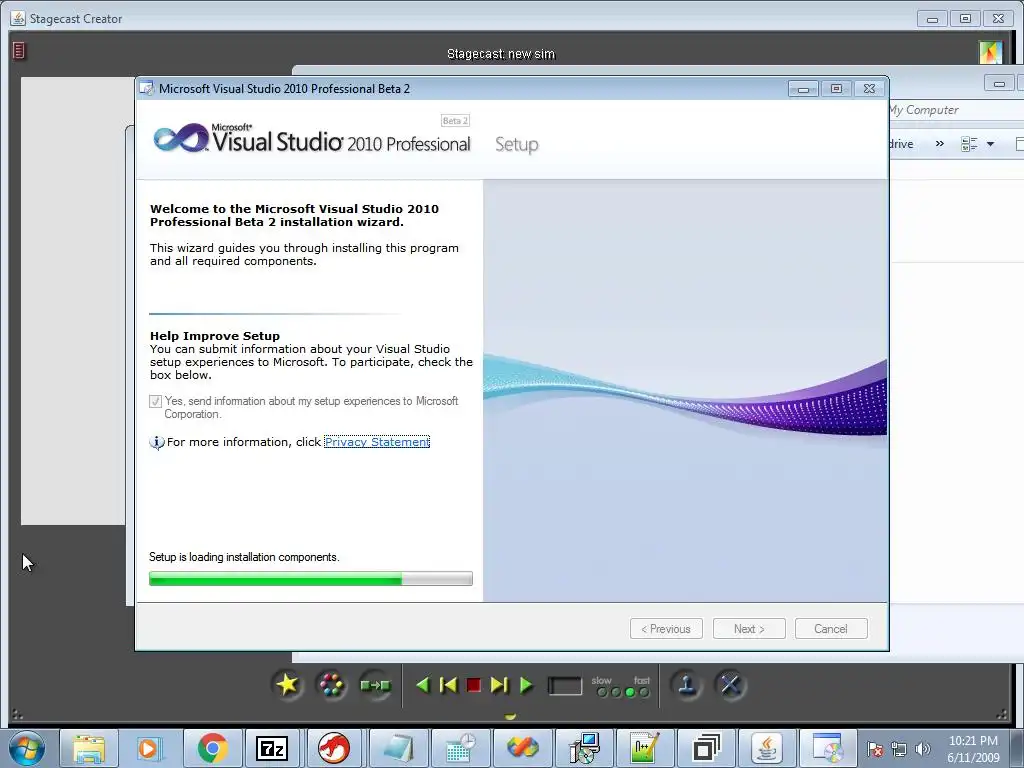This screenshot has height=768, width=1024.
Task: Click the Stagecast: new sim title text
Action: tap(501, 54)
